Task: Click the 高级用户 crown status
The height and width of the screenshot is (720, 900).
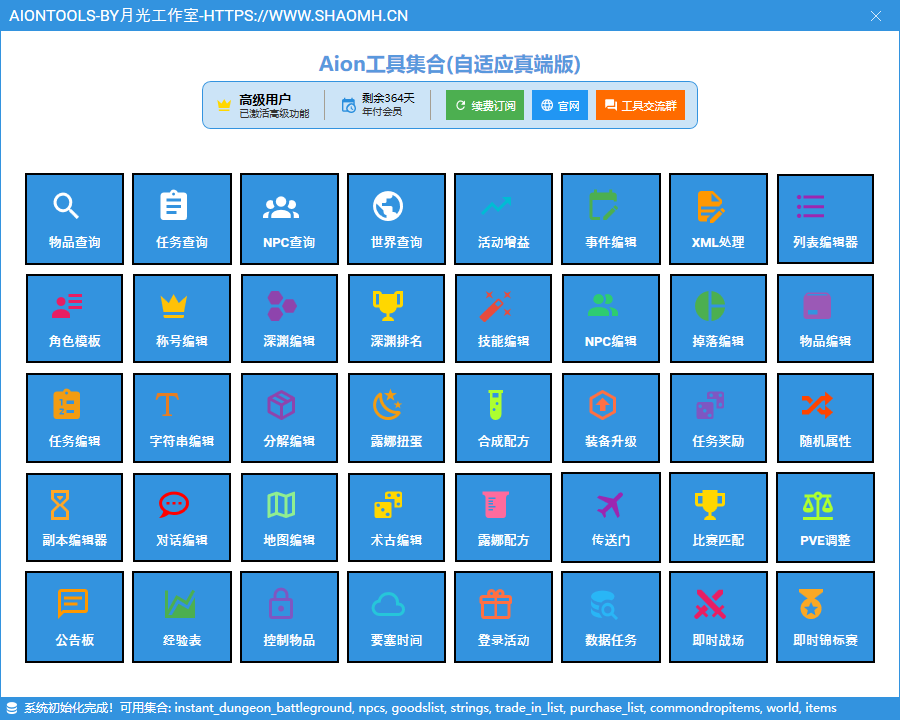Action: pyautogui.click(x=263, y=106)
